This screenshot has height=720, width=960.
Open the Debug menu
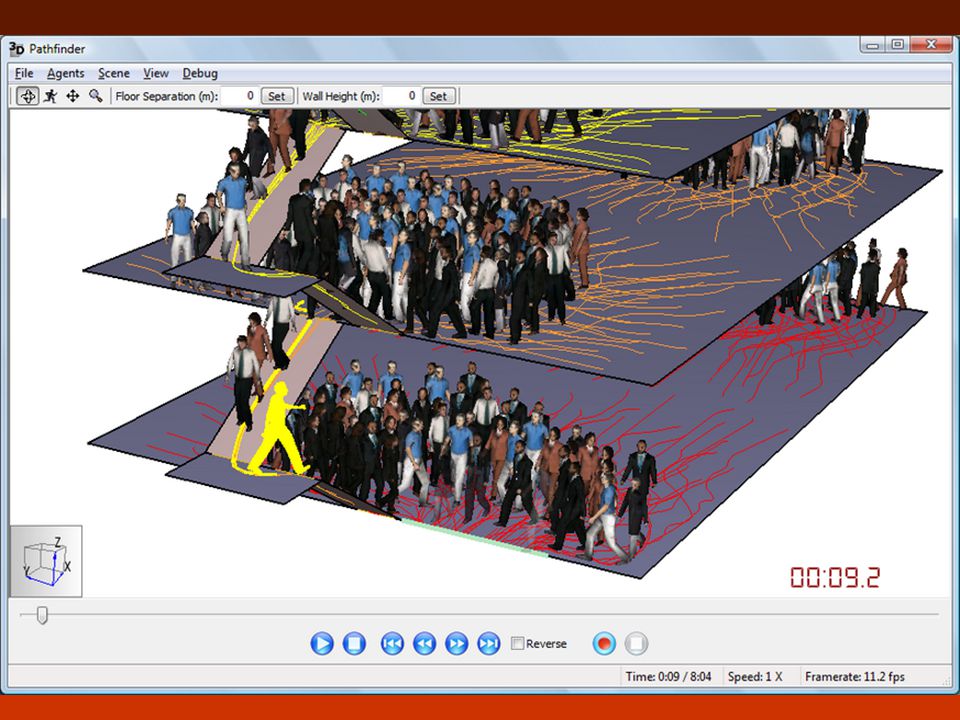click(x=200, y=73)
